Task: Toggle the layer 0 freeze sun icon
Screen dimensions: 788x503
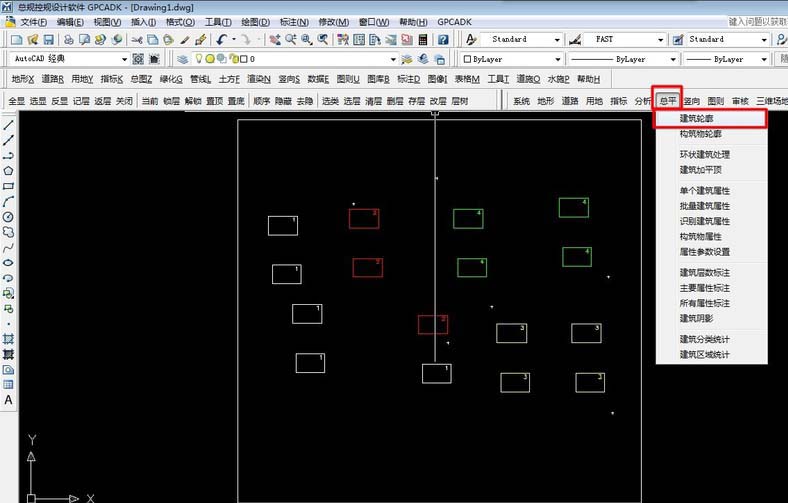Action: click(x=210, y=59)
